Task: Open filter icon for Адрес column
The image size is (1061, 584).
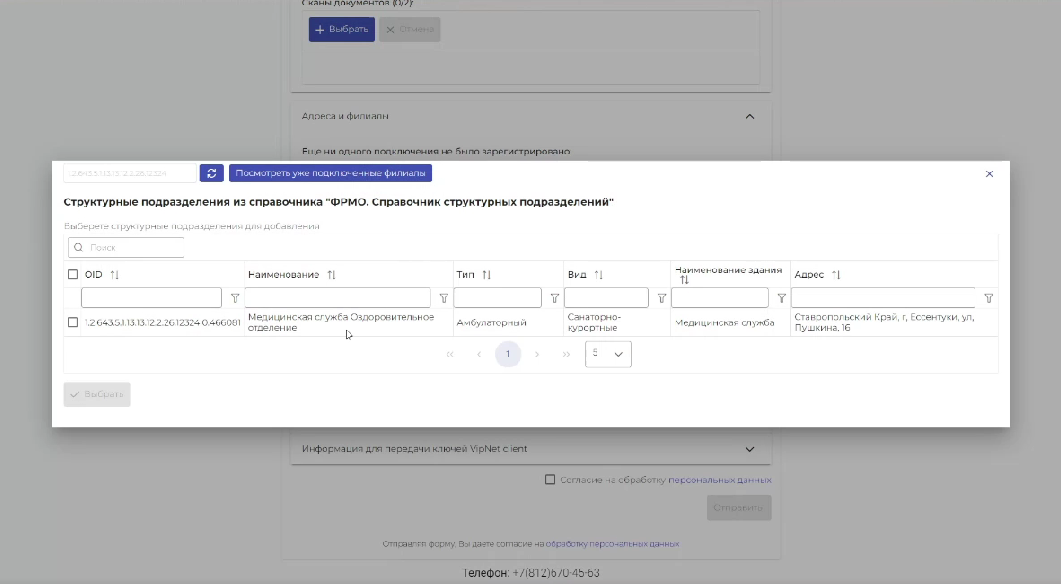Action: [988, 298]
